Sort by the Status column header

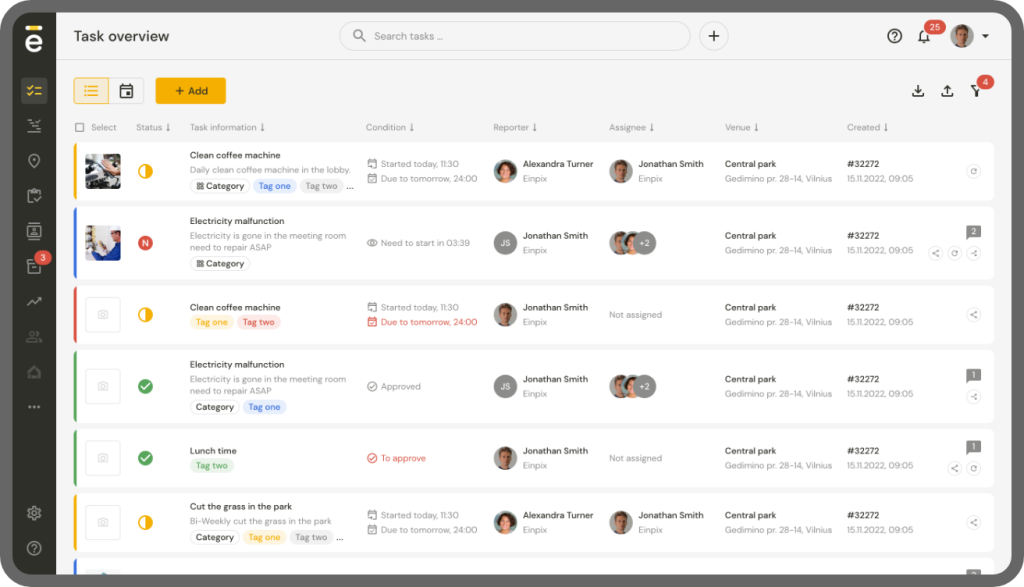point(153,128)
